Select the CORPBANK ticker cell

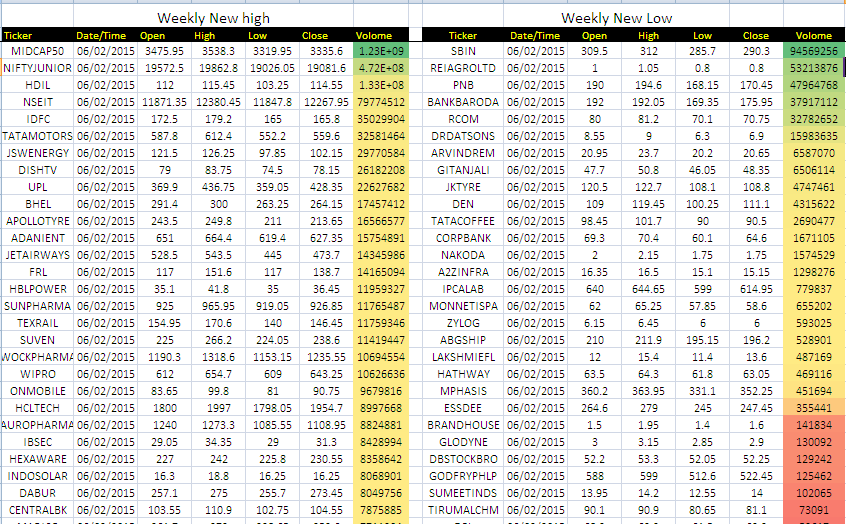463,238
